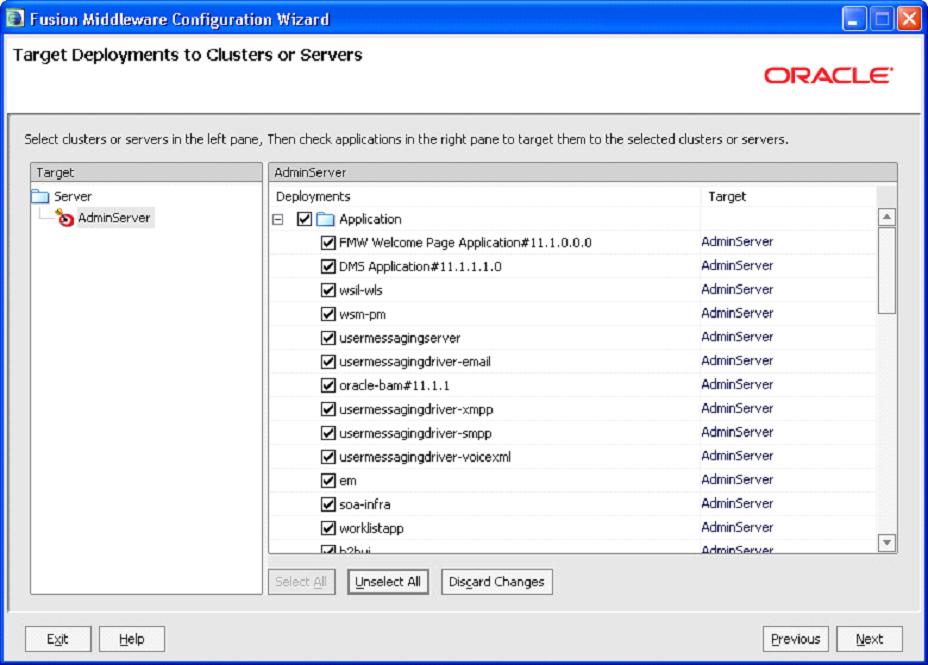The width and height of the screenshot is (928, 665).
Task: Uncheck FMW Welcome Page Application checkbox
Action: pos(328,243)
